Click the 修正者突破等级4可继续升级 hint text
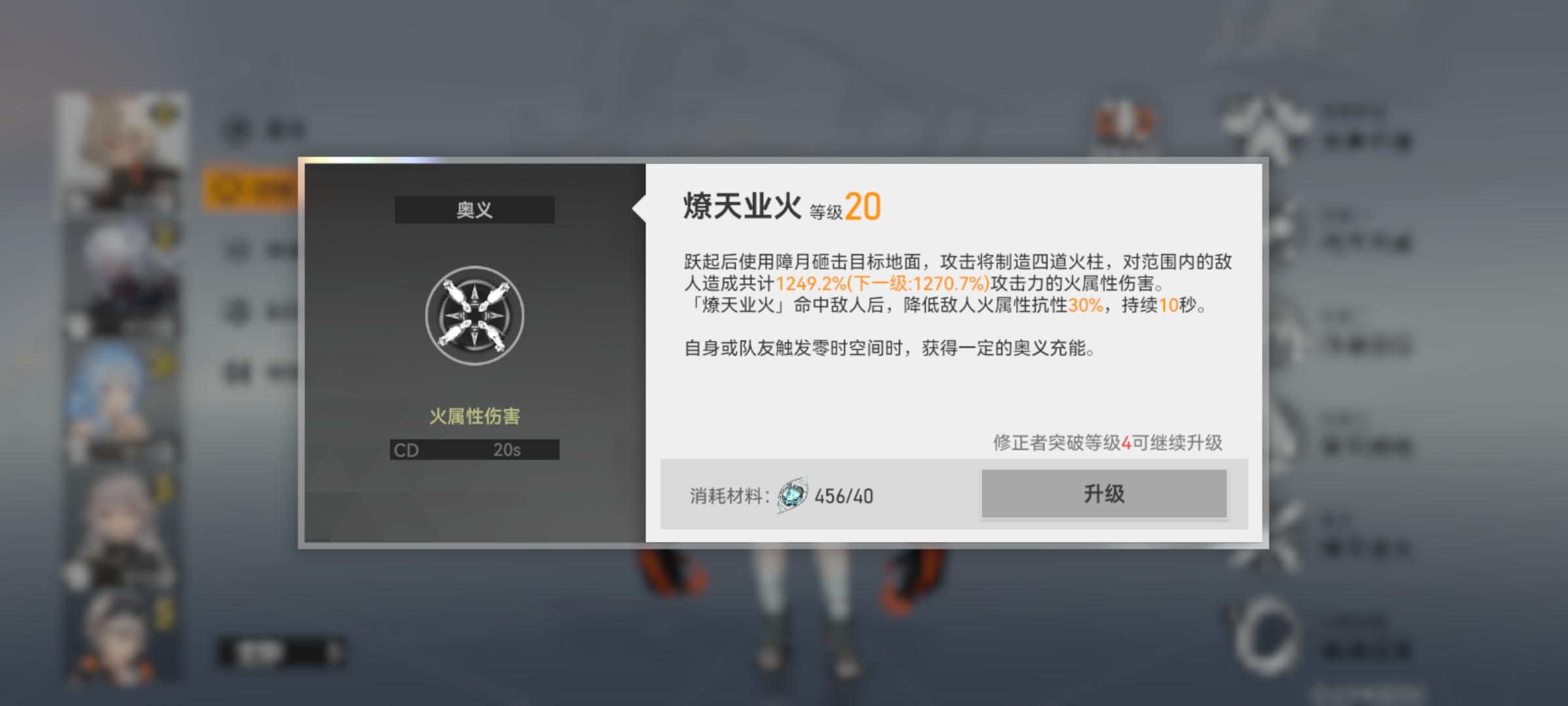Viewport: 1568px width, 706px height. [x=1107, y=443]
